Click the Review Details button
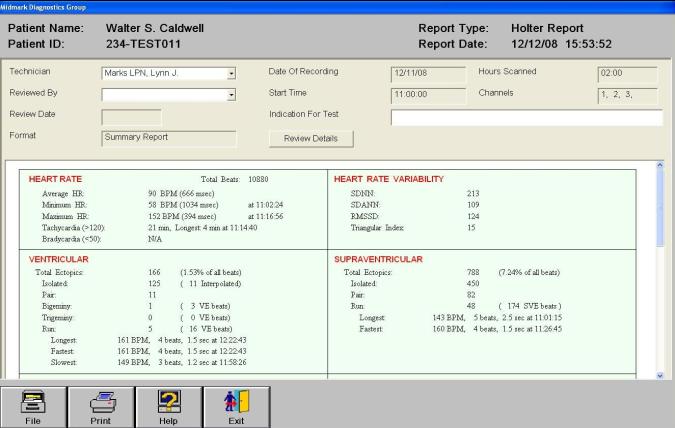The image size is (675, 428). [x=311, y=139]
